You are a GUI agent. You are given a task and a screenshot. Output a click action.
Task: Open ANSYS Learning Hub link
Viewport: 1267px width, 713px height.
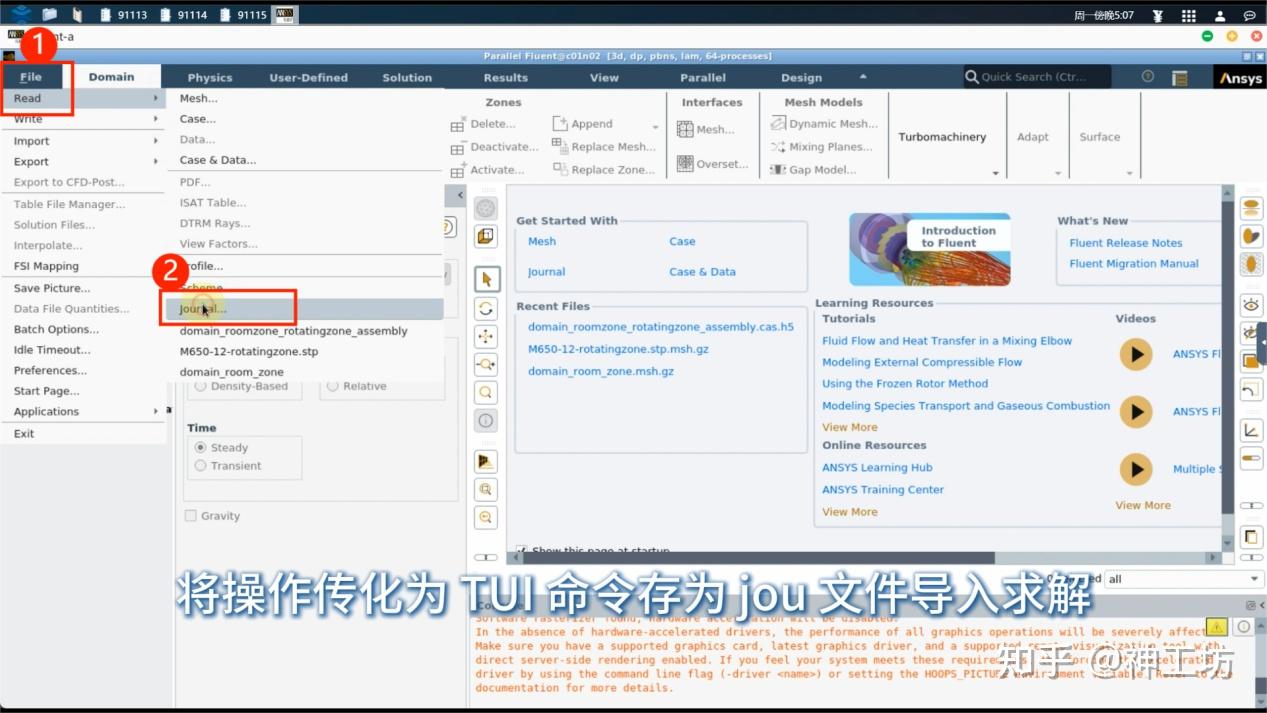coord(877,467)
